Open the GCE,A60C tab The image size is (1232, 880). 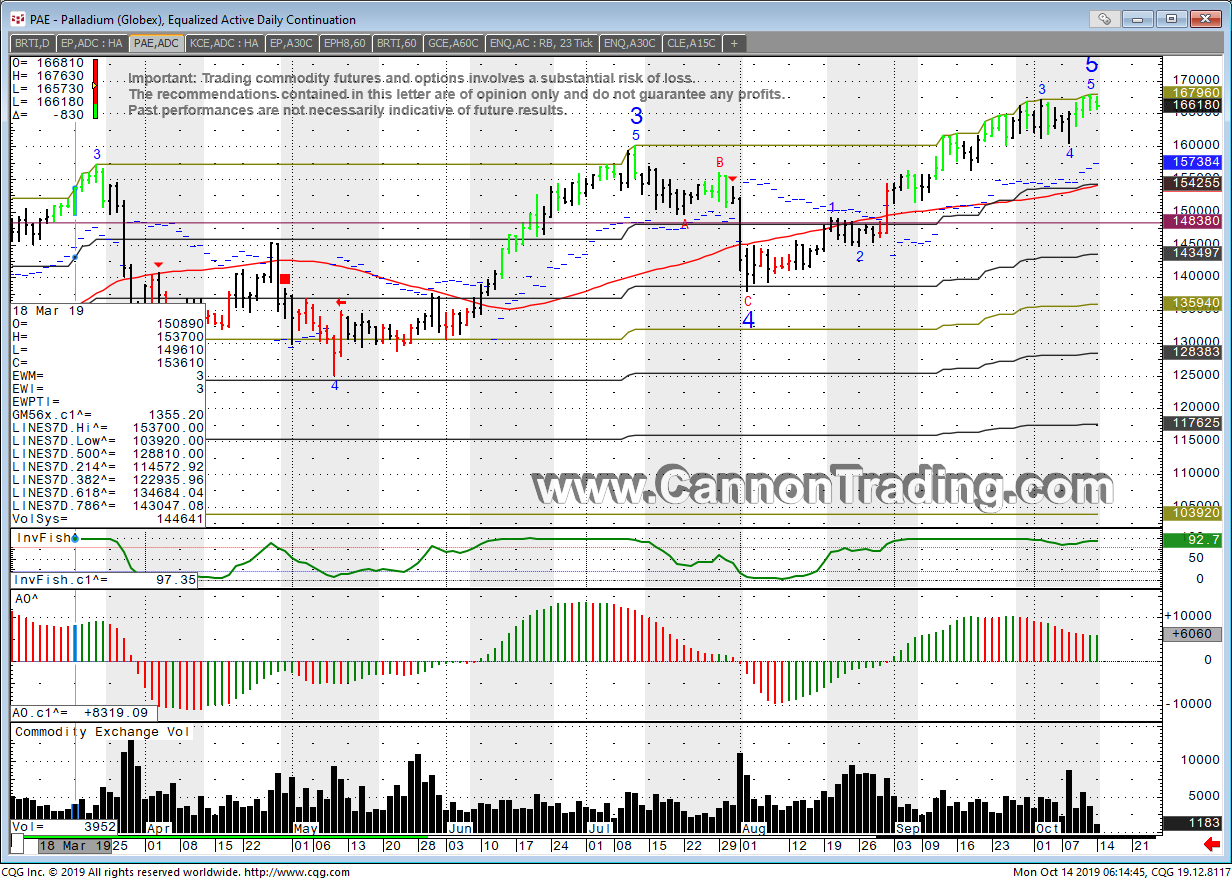(455, 43)
